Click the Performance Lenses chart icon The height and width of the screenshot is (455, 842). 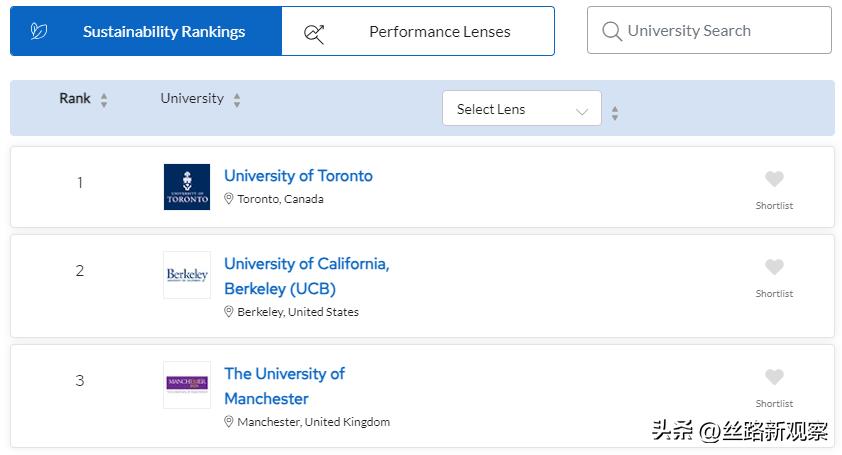coord(314,32)
